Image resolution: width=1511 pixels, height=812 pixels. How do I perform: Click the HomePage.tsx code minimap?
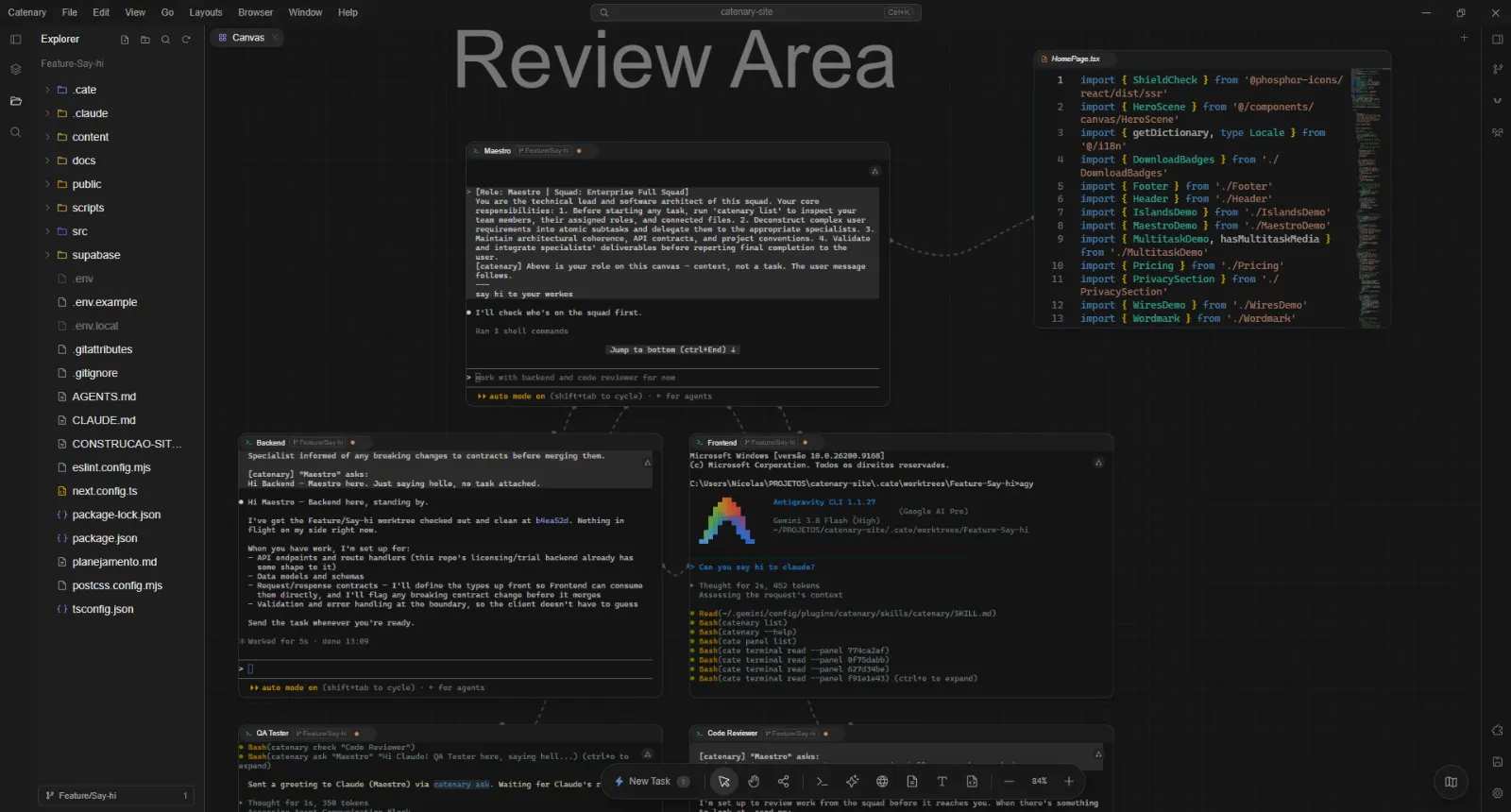click(1369, 196)
